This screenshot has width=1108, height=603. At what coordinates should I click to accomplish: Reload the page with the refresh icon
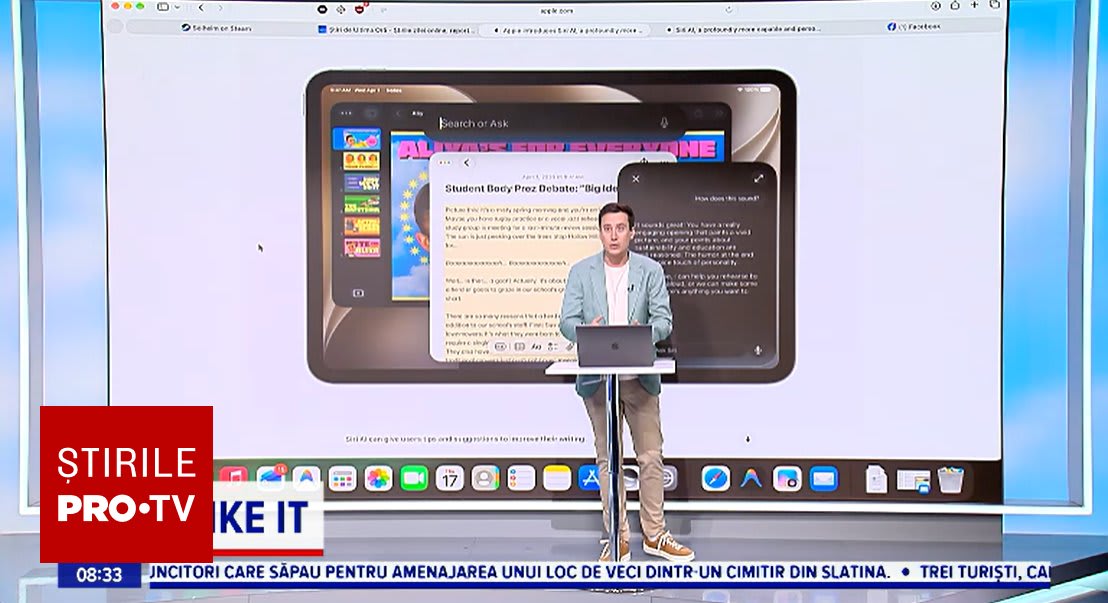pos(729,10)
